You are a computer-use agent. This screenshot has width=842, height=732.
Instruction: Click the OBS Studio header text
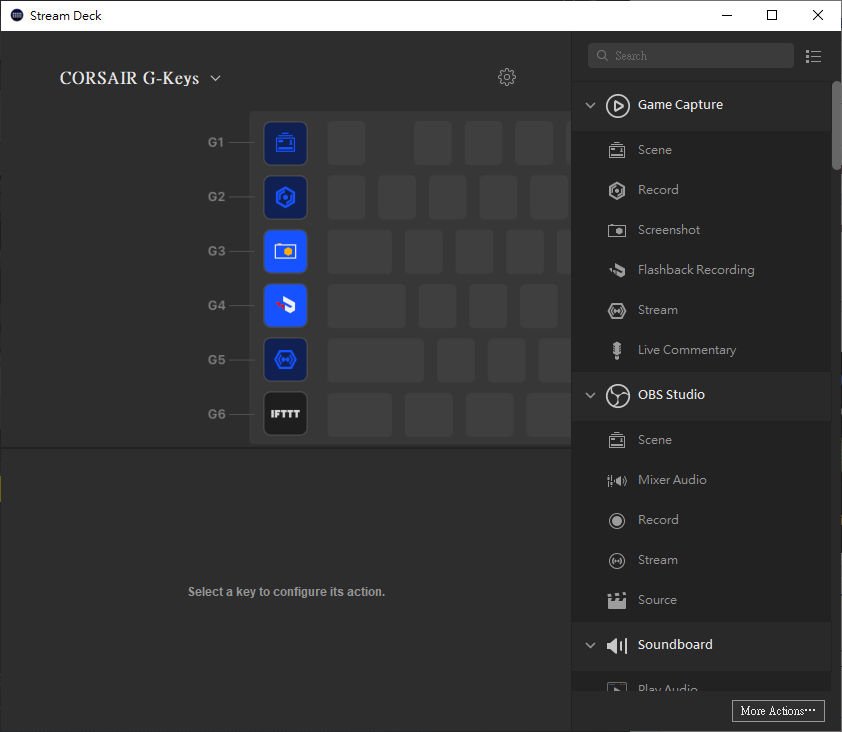(671, 395)
